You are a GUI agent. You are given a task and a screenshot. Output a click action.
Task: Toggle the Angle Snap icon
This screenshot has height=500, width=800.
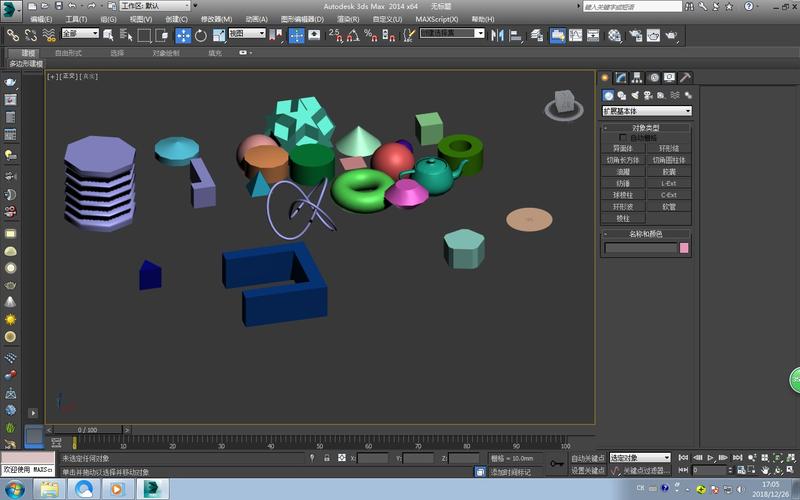click(353, 35)
